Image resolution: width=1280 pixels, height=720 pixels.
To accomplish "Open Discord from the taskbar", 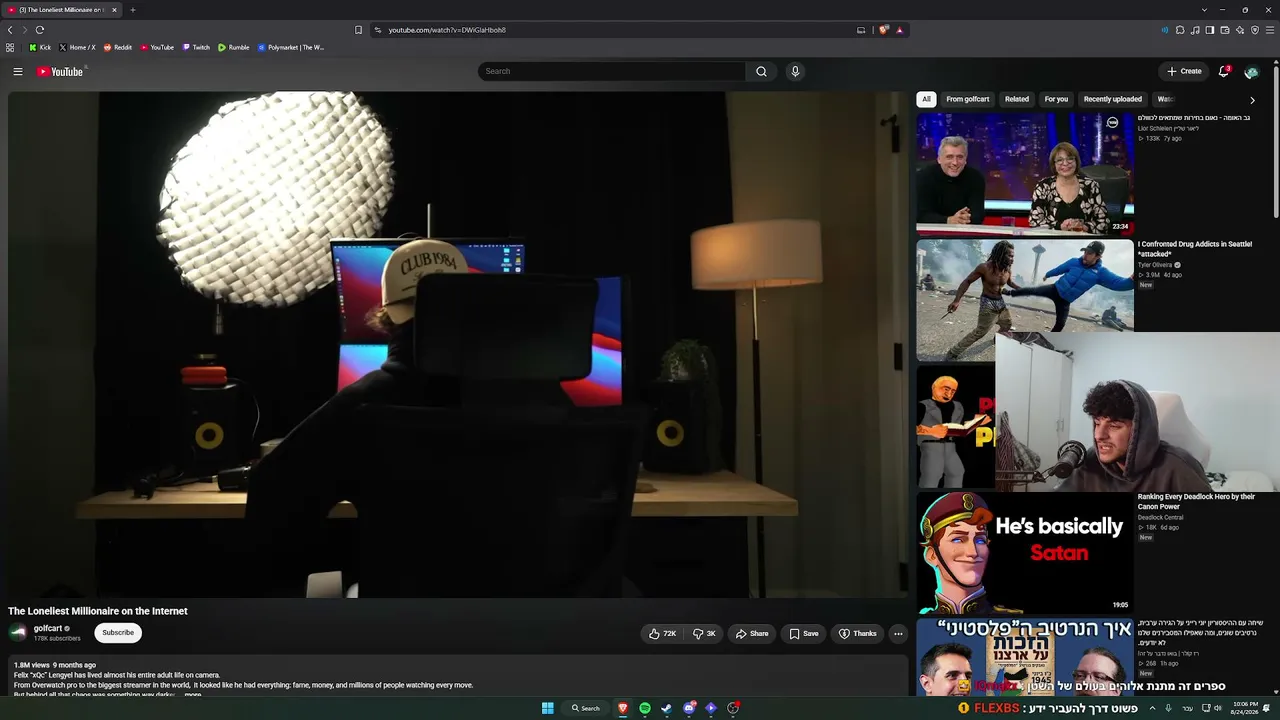I will click(x=689, y=708).
